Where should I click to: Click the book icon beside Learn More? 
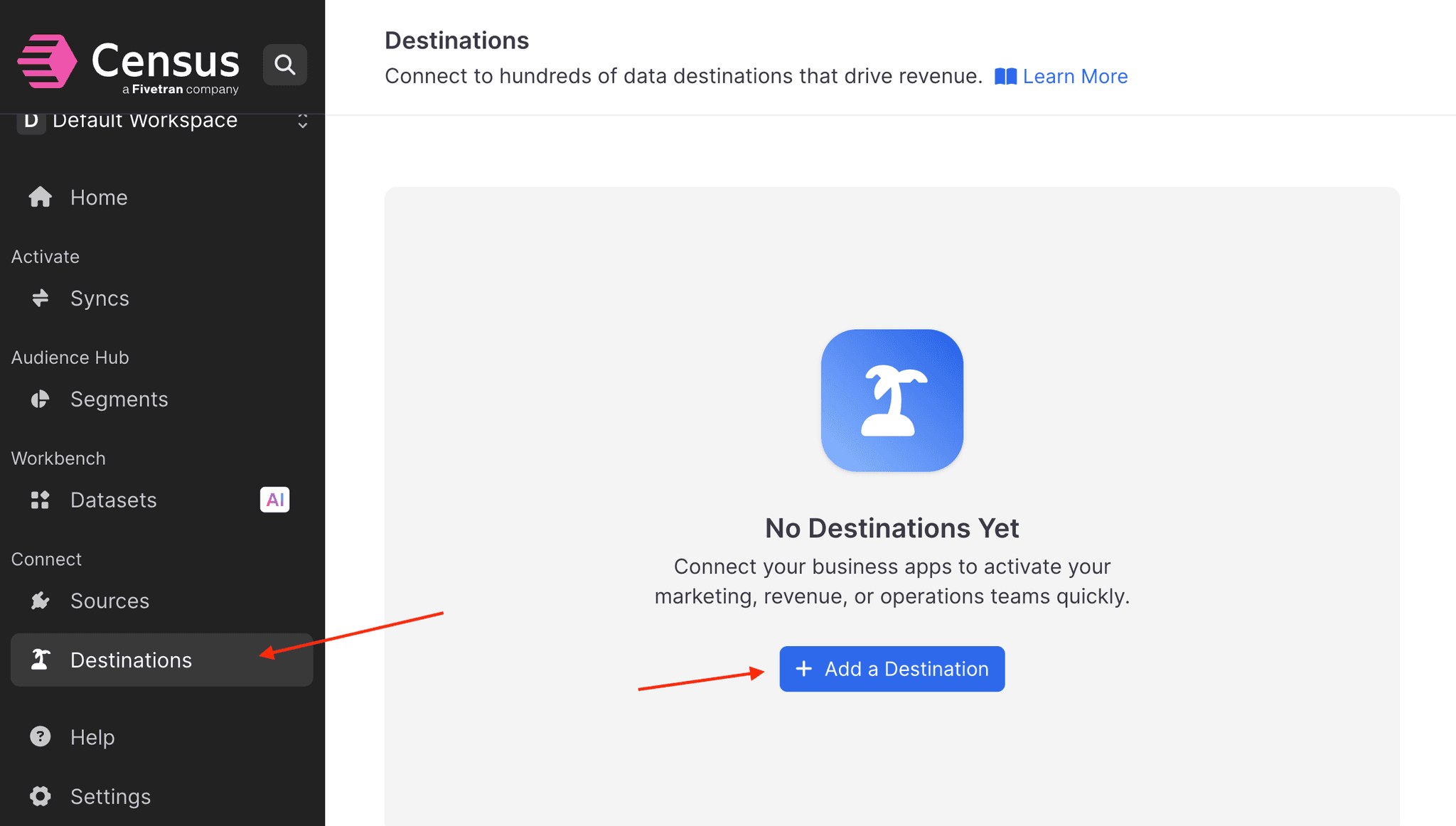click(1005, 76)
